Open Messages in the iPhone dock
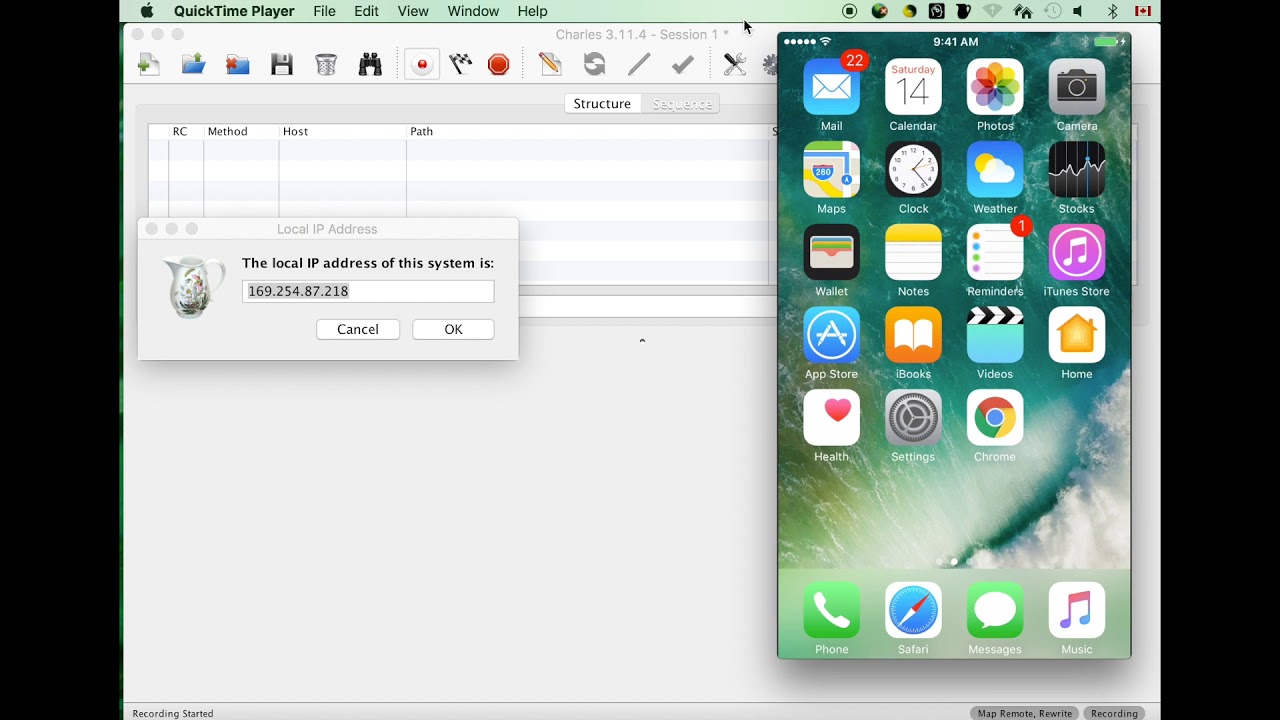Viewport: 1280px width, 720px height. point(995,610)
